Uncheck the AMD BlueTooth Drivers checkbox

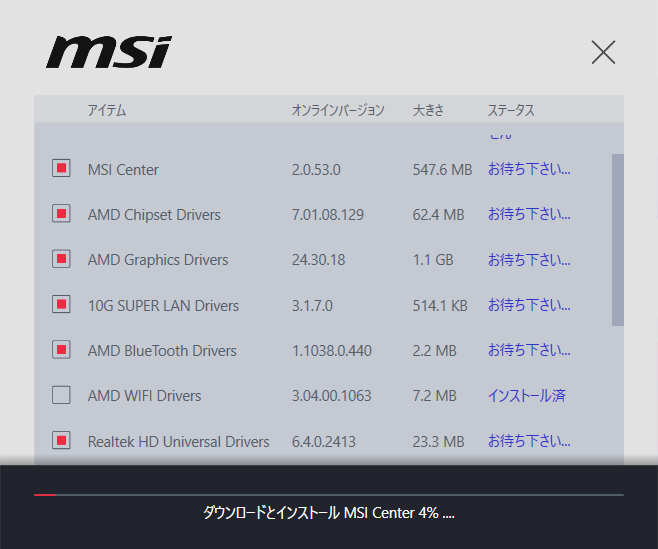(61, 350)
